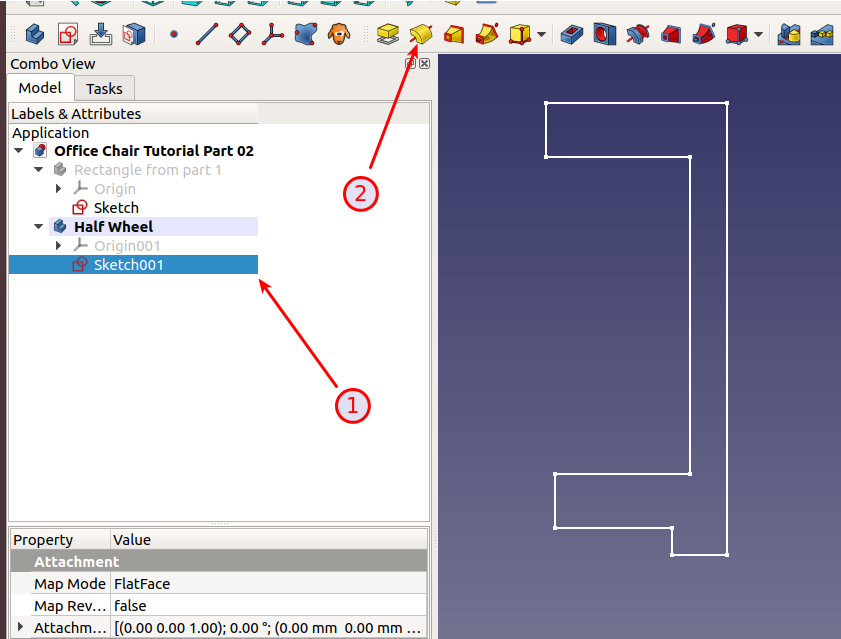This screenshot has height=639, width=841.
Task: Click the datum line icon
Action: point(207,35)
